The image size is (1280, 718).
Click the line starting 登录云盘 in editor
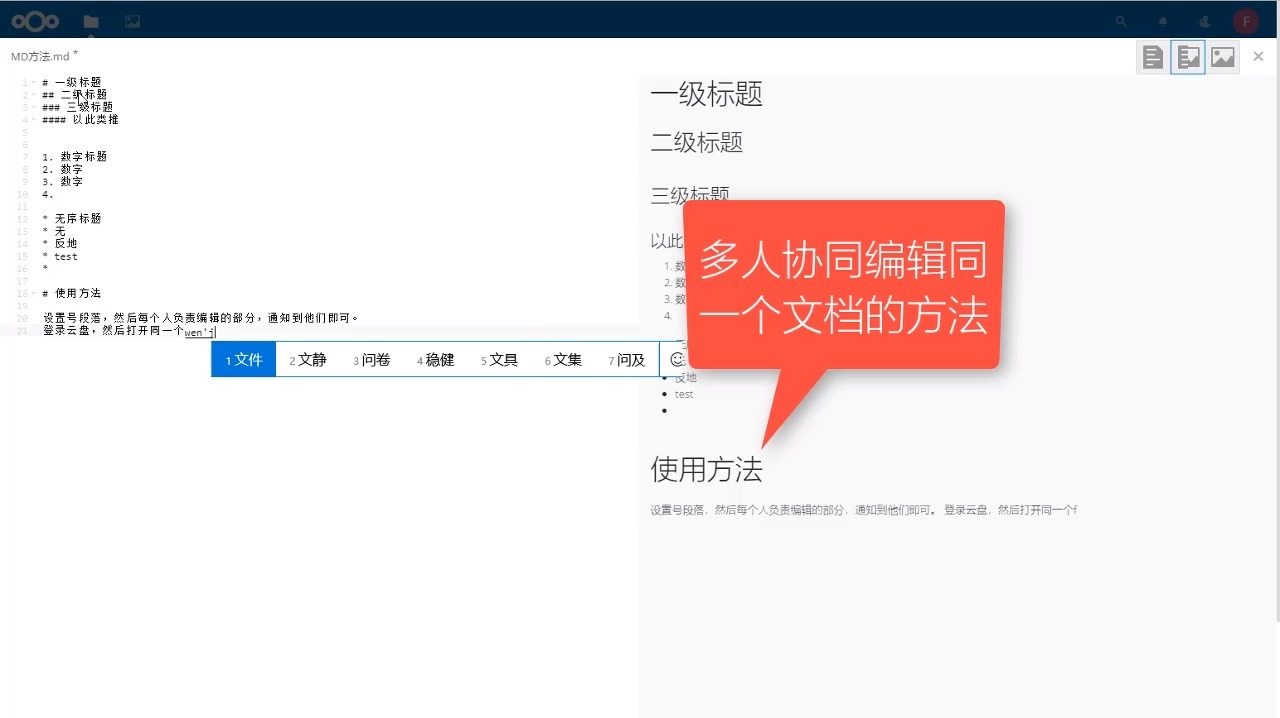pos(129,330)
